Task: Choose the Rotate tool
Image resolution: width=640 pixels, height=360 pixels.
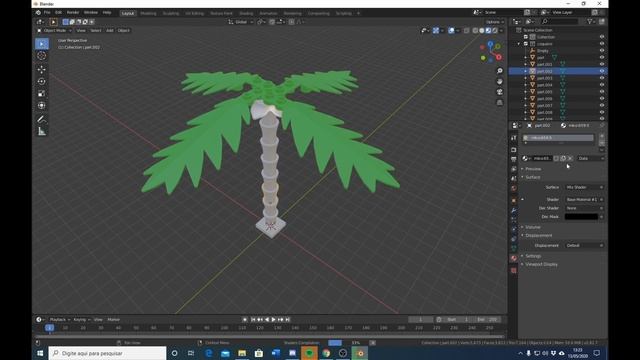Action: point(42,81)
